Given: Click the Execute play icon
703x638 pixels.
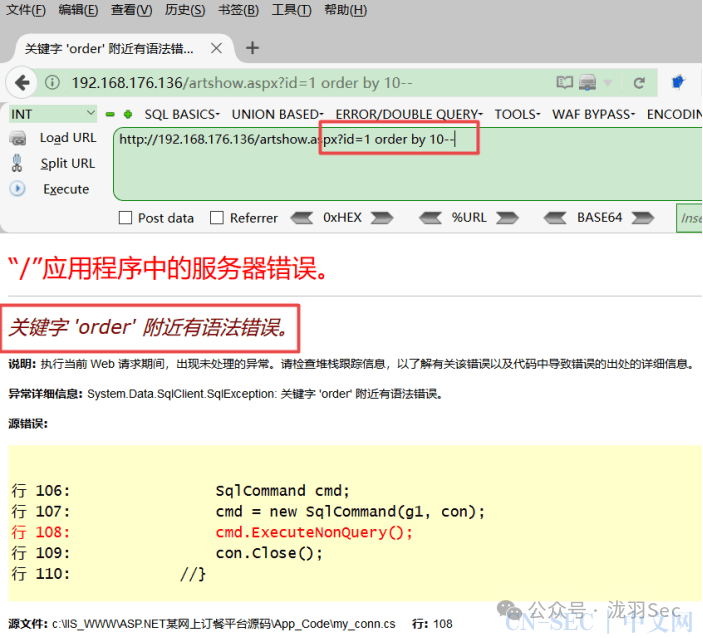Looking at the screenshot, I should (17, 189).
